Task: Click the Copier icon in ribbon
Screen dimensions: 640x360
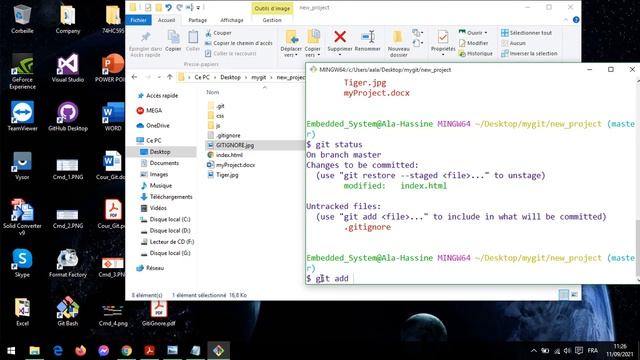Action: [173, 41]
